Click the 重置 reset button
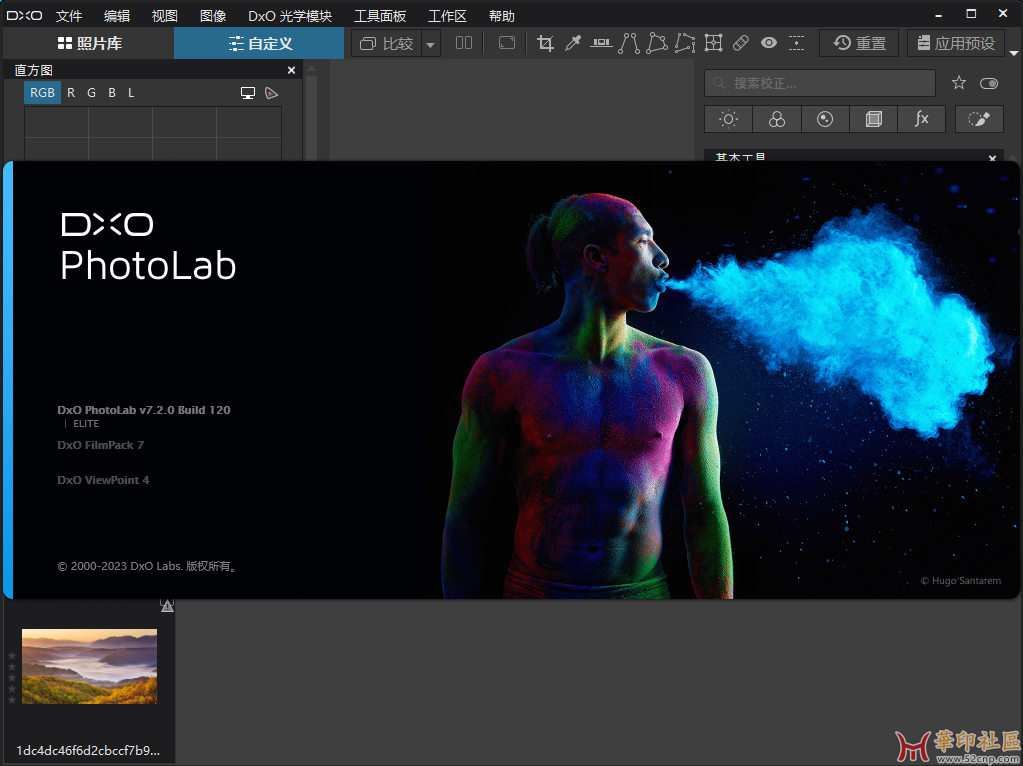The height and width of the screenshot is (766, 1023). [x=860, y=43]
